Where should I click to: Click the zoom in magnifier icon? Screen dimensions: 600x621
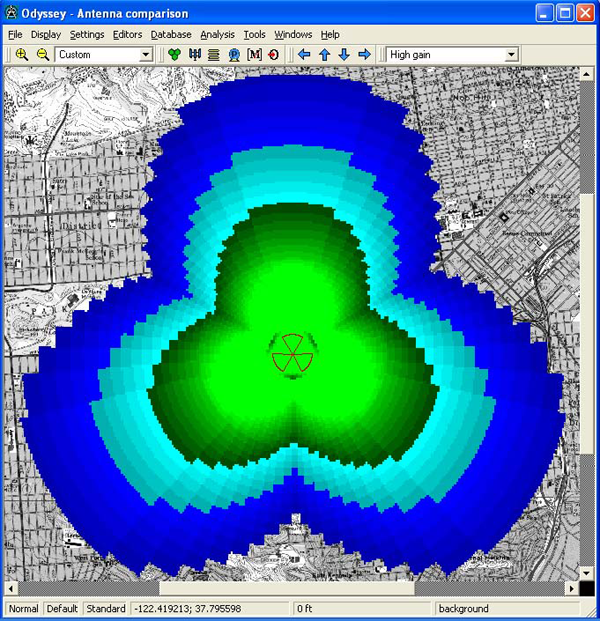click(x=21, y=55)
